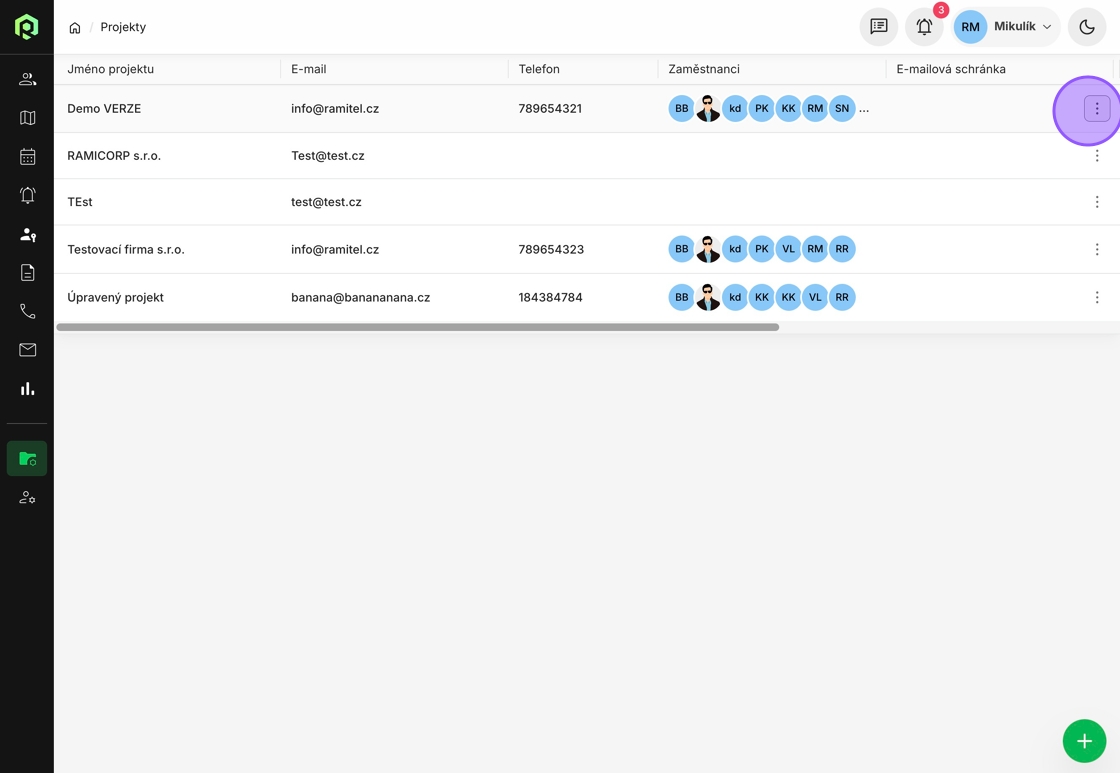Click the horizontal table scrollbar

(x=418, y=327)
